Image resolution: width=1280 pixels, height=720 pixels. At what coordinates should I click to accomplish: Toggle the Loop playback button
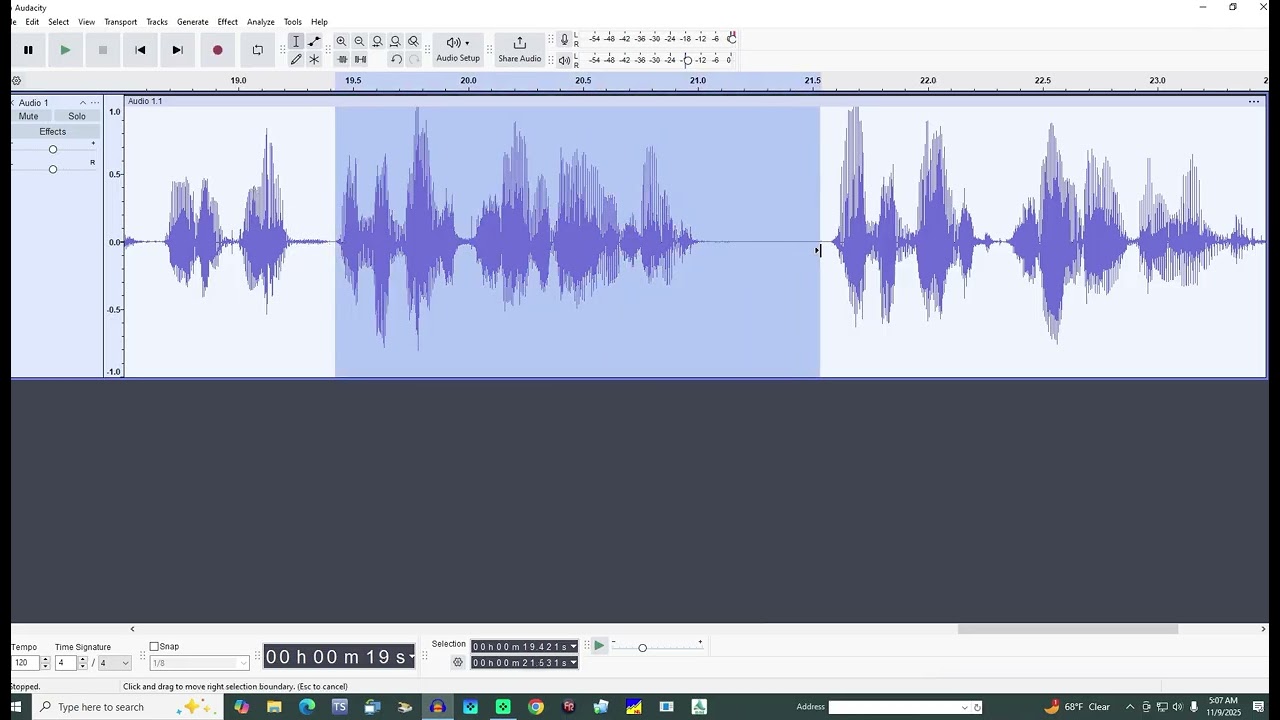click(x=257, y=50)
